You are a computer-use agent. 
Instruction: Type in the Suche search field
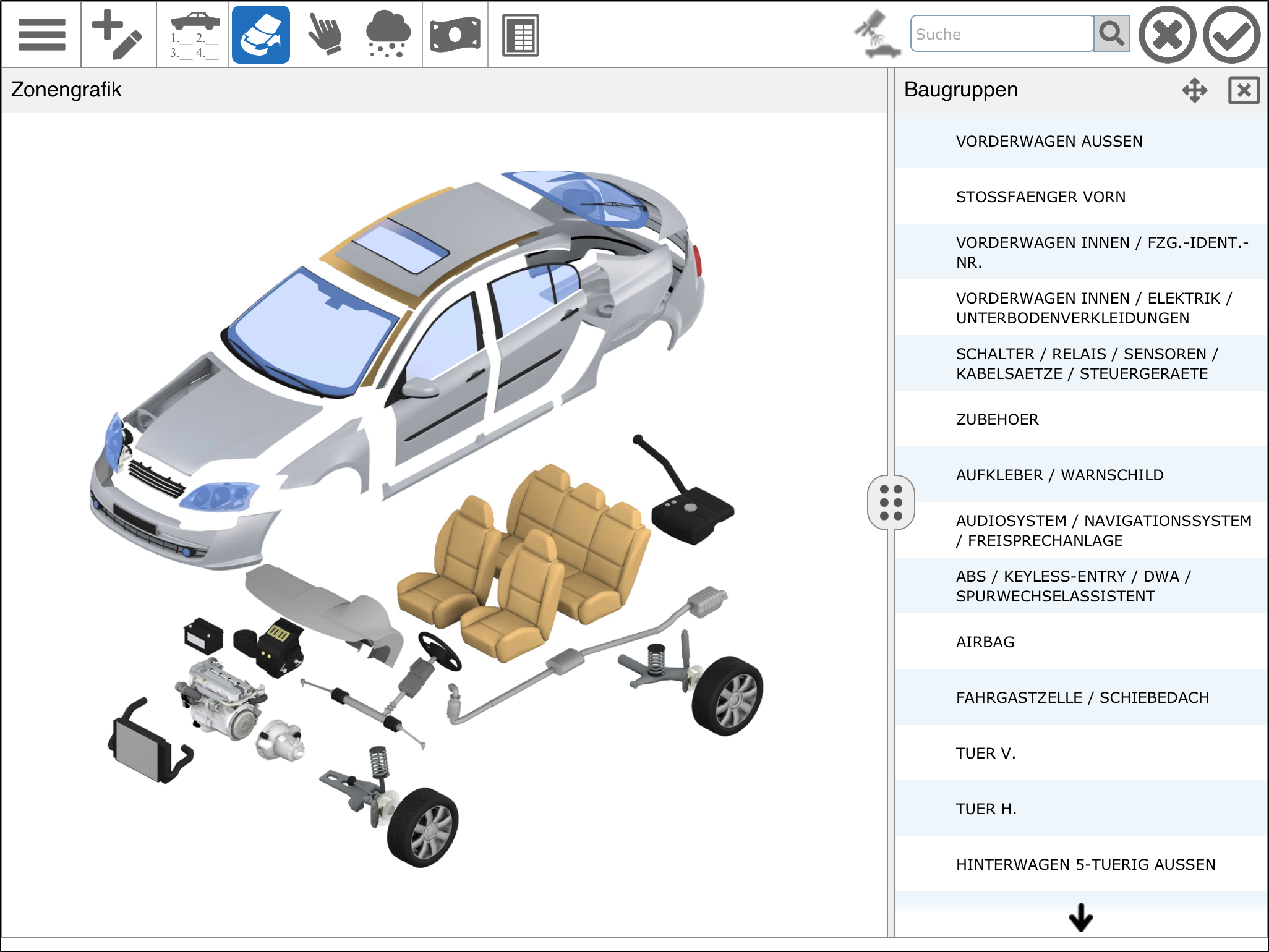pos(1002,34)
